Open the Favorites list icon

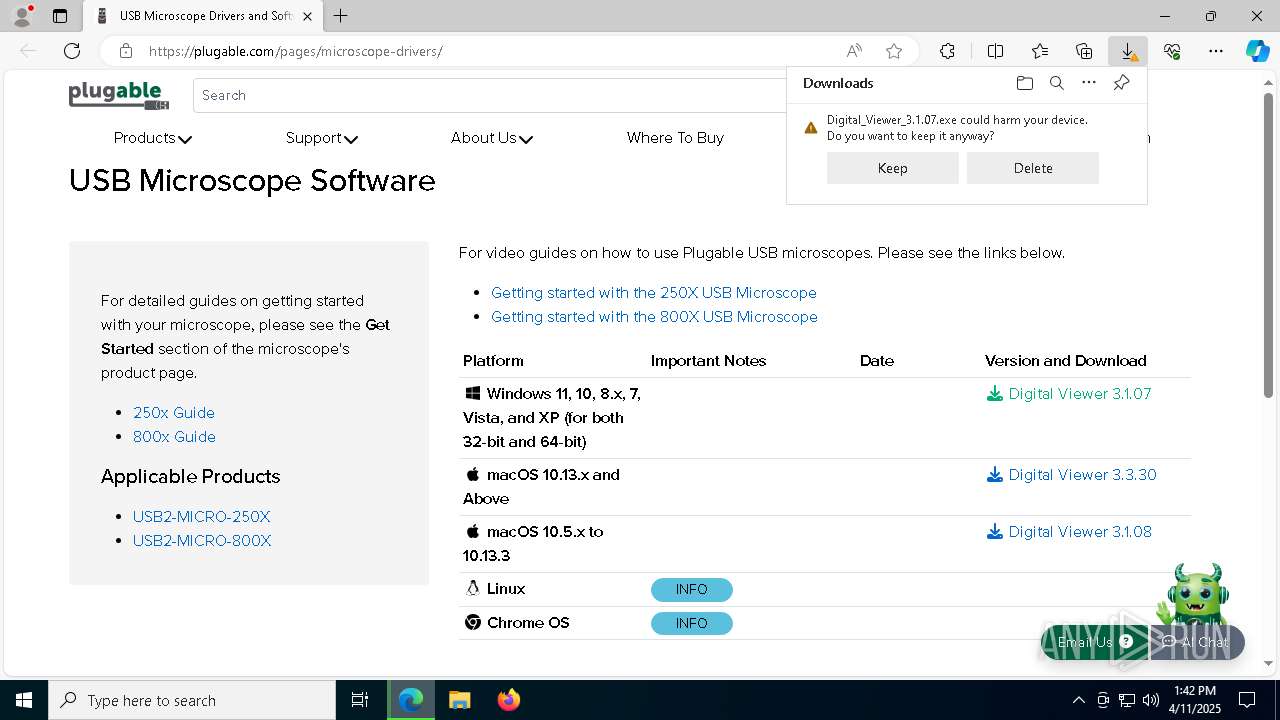point(1040,51)
